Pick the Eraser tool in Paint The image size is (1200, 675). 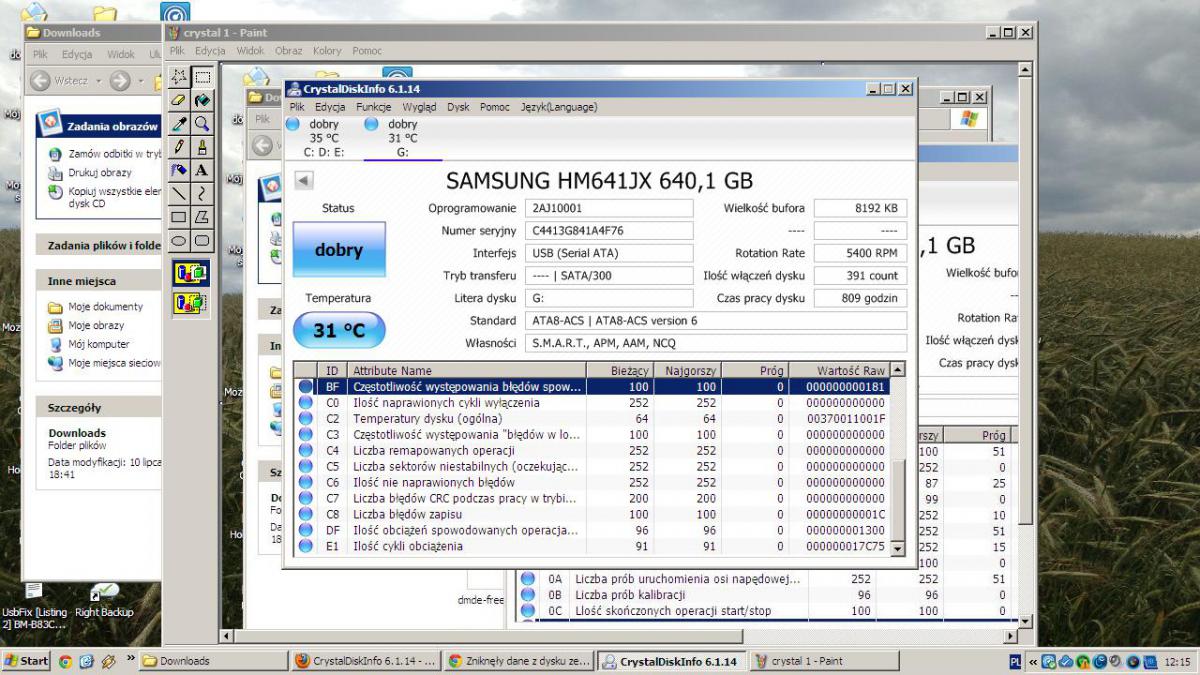tap(178, 100)
